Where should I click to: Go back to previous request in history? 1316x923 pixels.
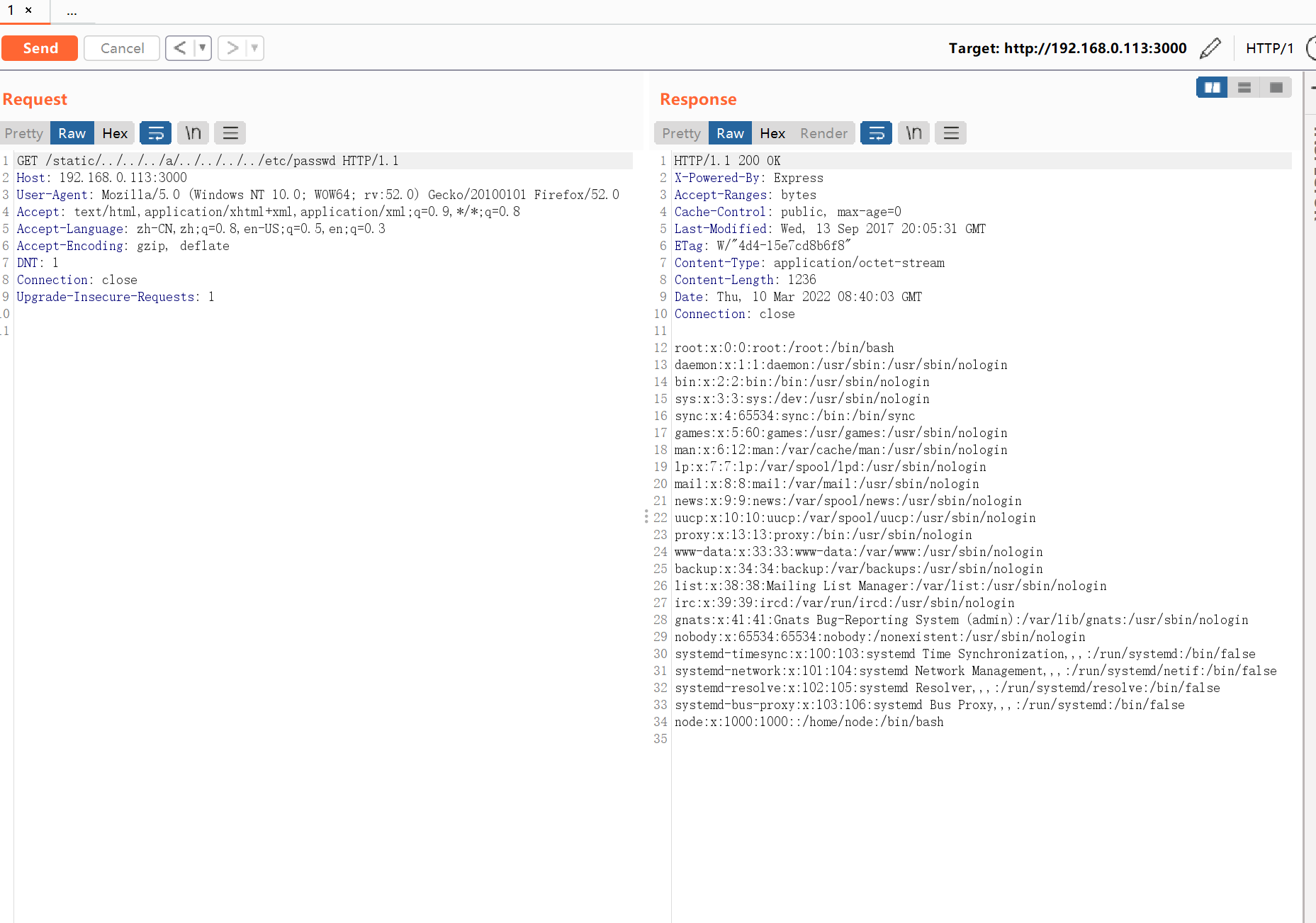[x=180, y=48]
